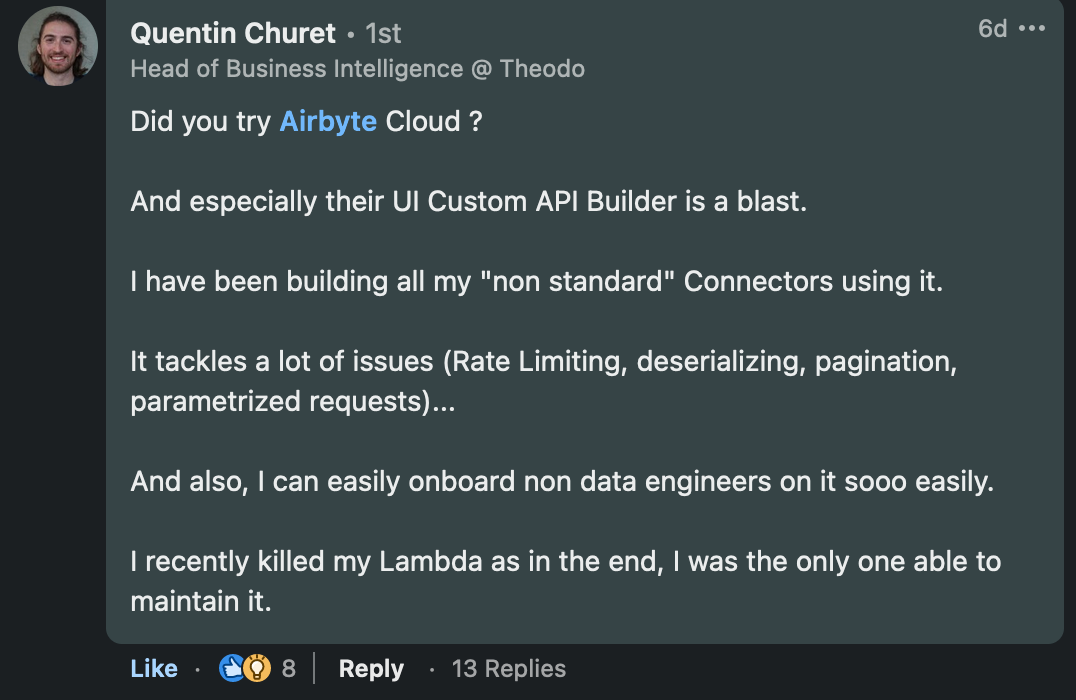The image size is (1076, 700).
Task: Click the word Cloud after Airbyte
Action: point(423,121)
